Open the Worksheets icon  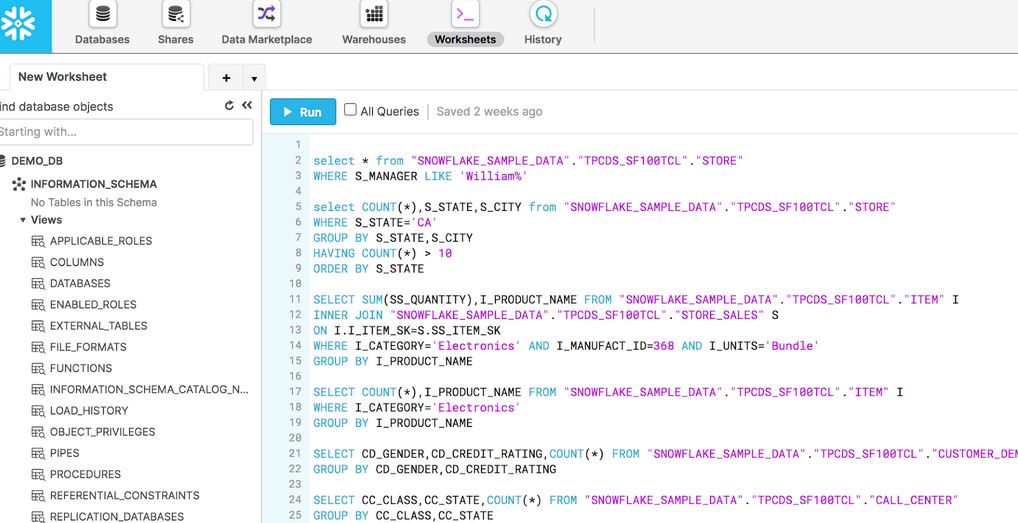466,14
